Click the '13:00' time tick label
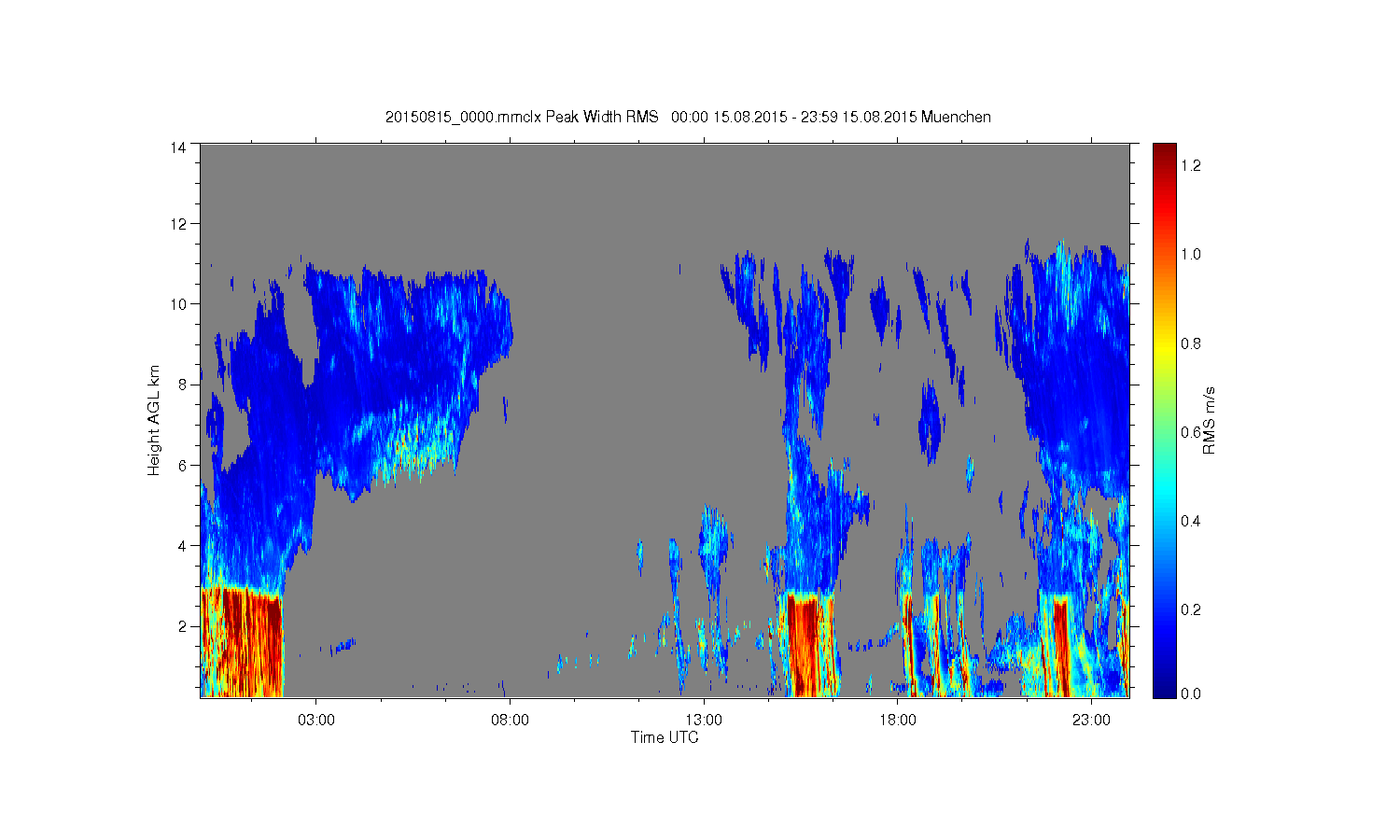This screenshot has height=840, width=1400. (704, 721)
